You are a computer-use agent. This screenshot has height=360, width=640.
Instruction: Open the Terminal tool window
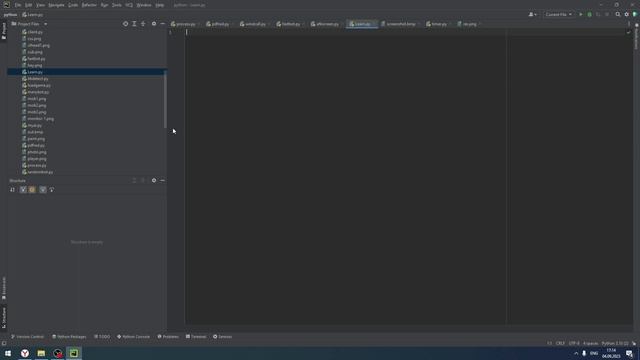click(196, 337)
